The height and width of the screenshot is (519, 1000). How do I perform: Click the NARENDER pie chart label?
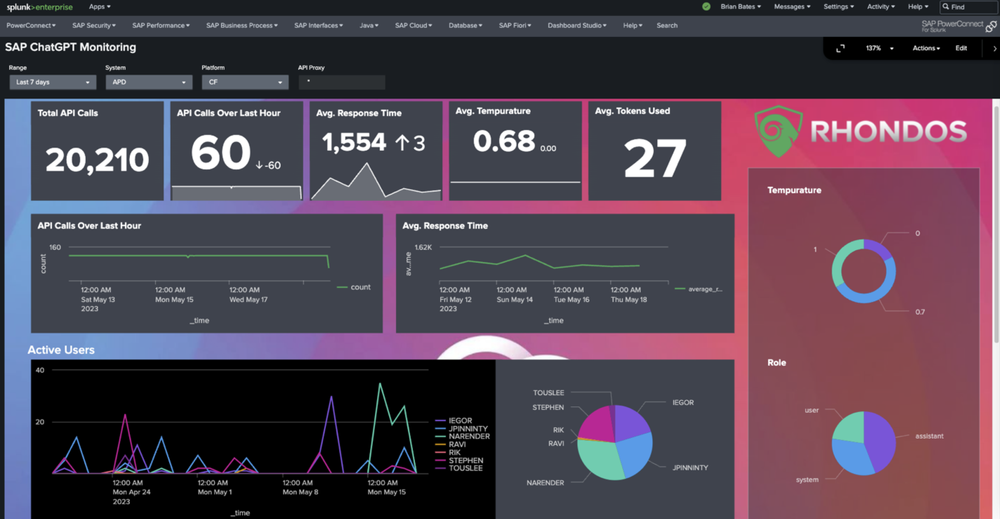pos(545,483)
